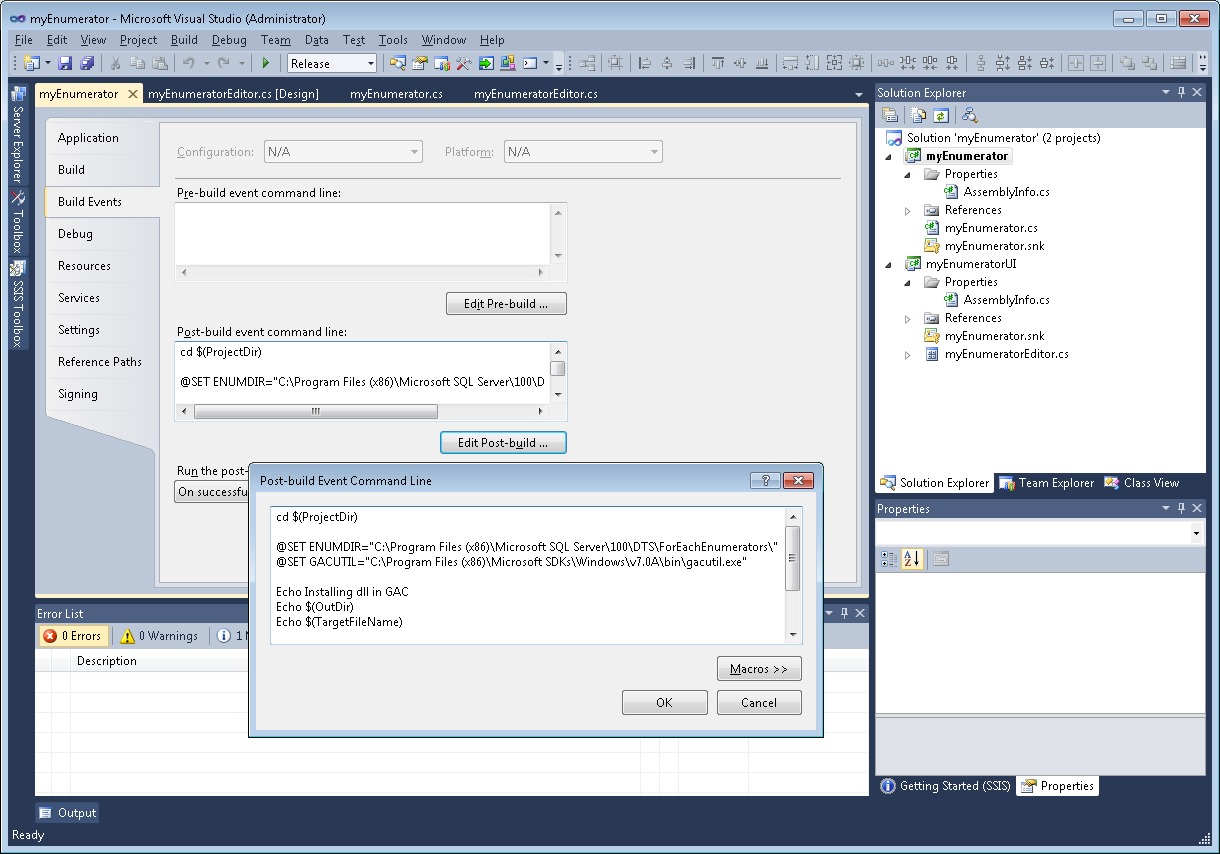Switch to myEnumeratorEditor.cs [Design] tab
This screenshot has width=1220, height=854.
(x=233, y=94)
